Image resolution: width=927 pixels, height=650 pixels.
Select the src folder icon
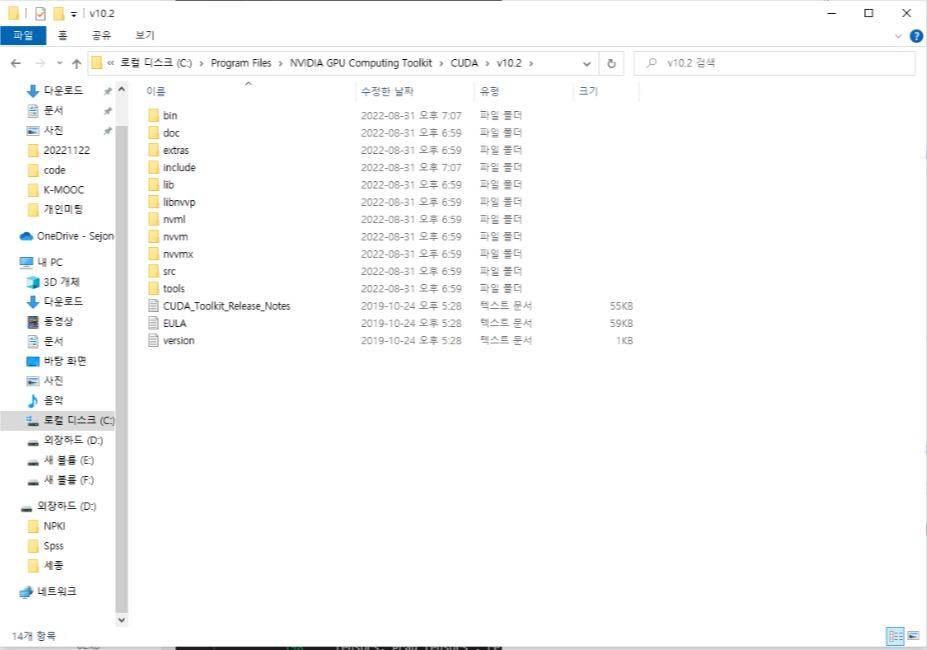(154, 271)
